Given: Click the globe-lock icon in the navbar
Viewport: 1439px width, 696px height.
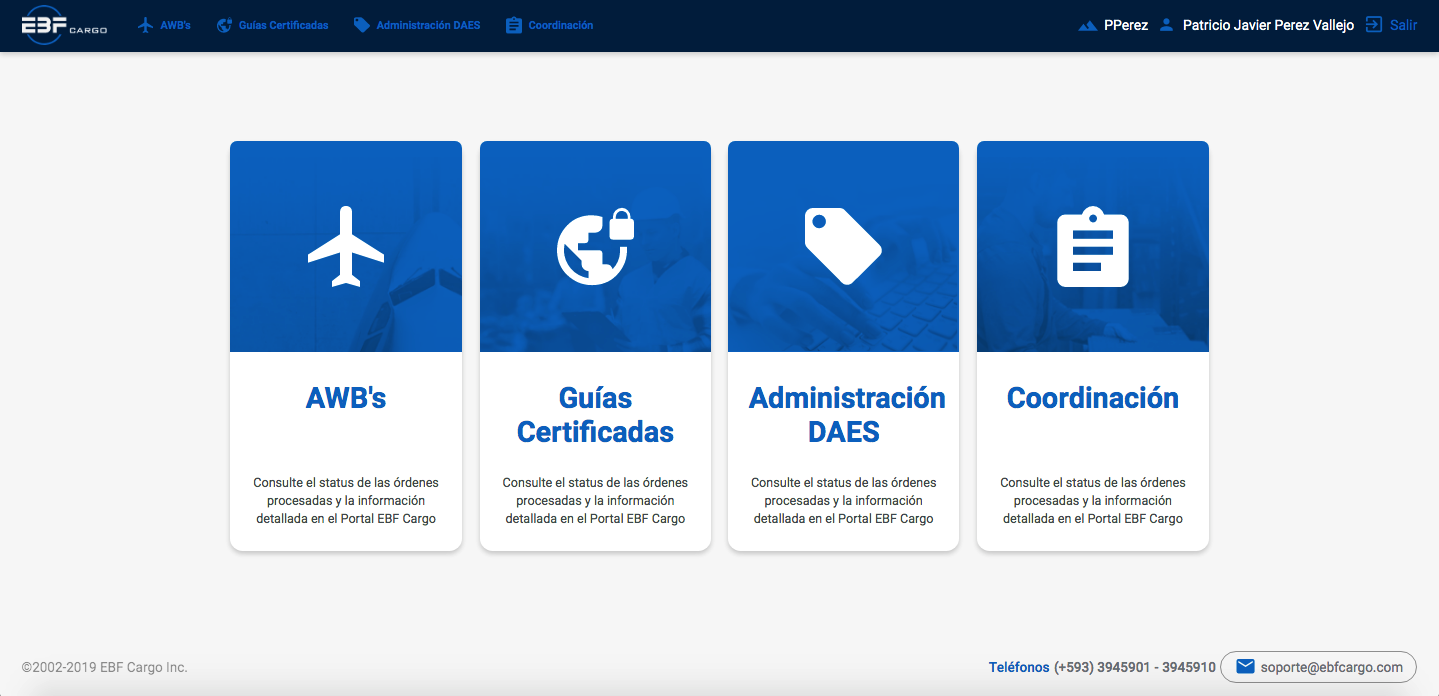Looking at the screenshot, I should [225, 25].
